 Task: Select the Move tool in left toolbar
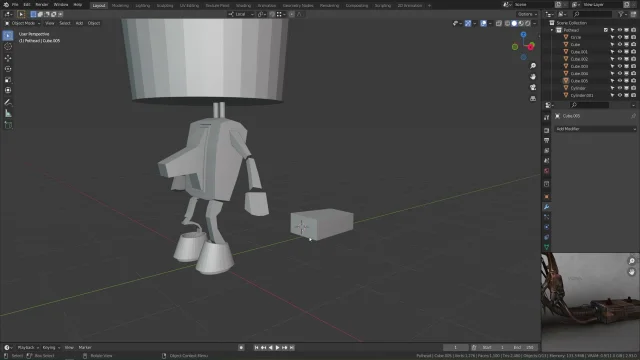(x=8, y=58)
